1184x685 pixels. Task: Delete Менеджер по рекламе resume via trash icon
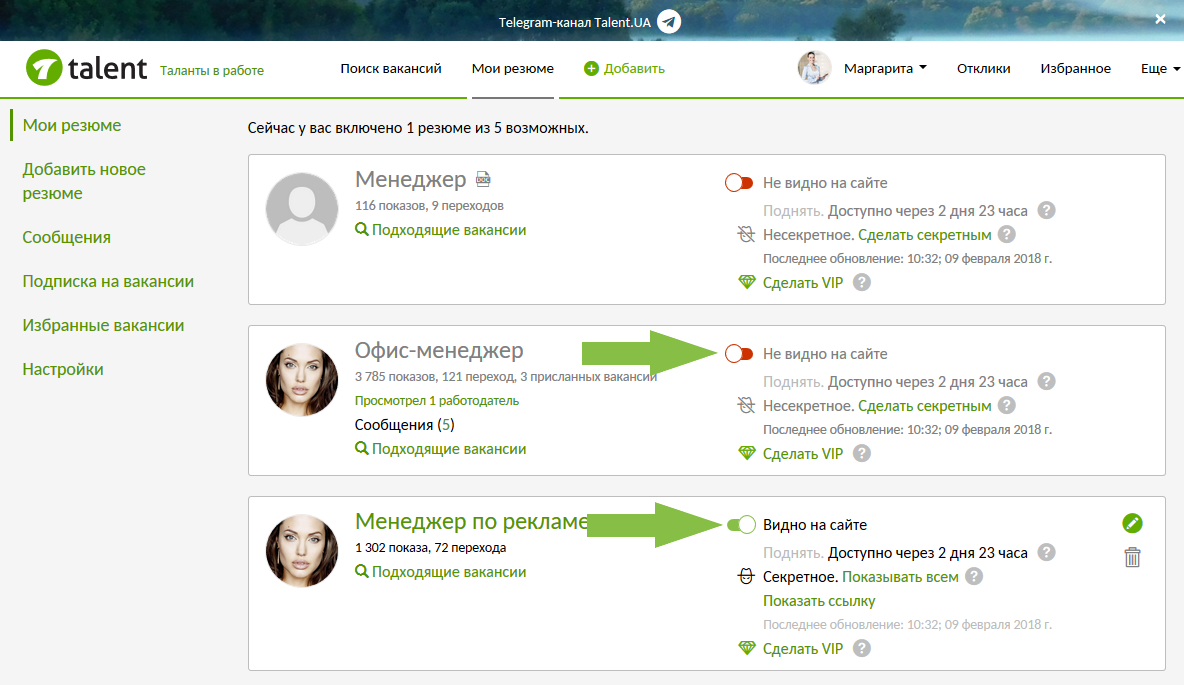[1132, 557]
